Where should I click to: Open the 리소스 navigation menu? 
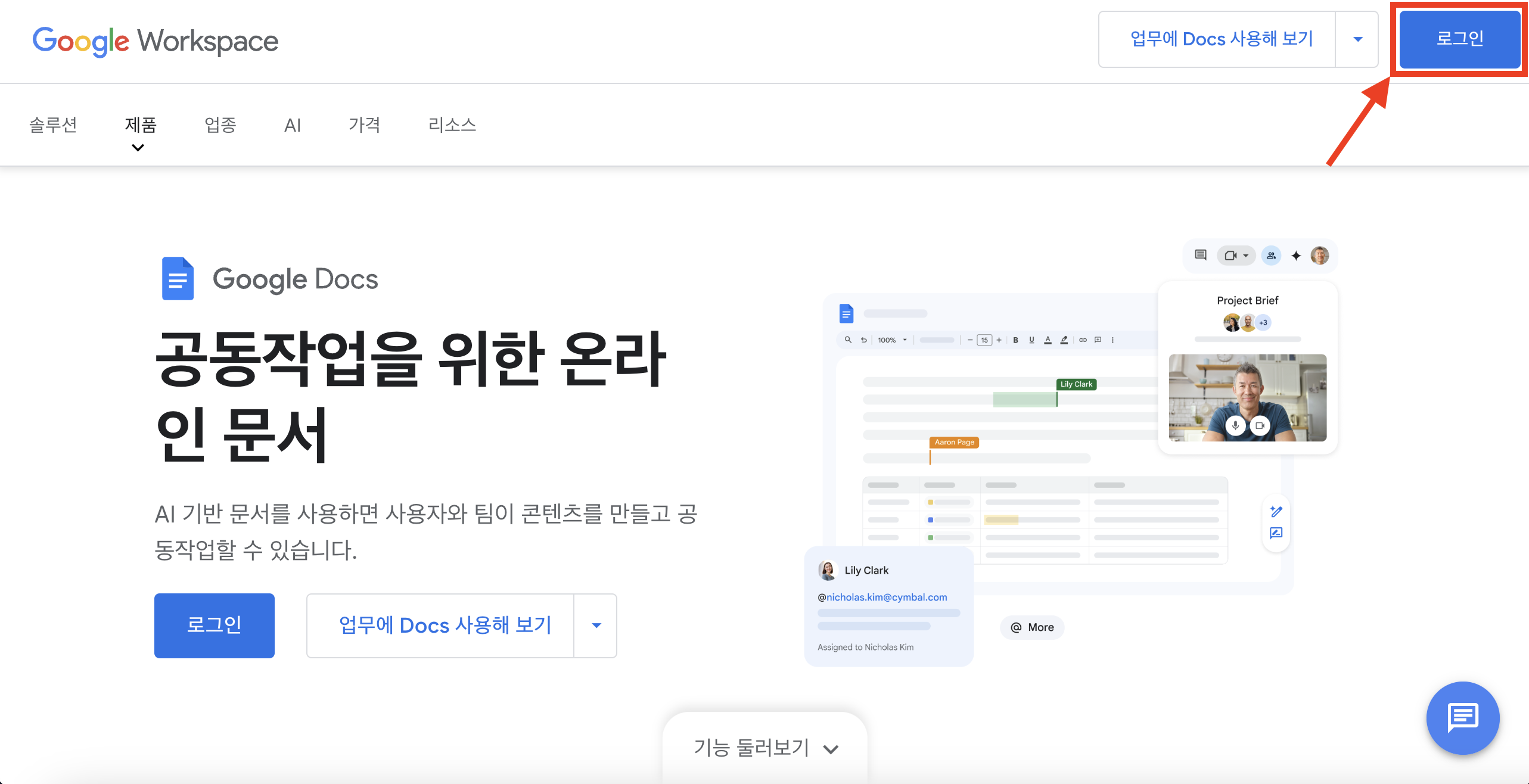coord(452,125)
